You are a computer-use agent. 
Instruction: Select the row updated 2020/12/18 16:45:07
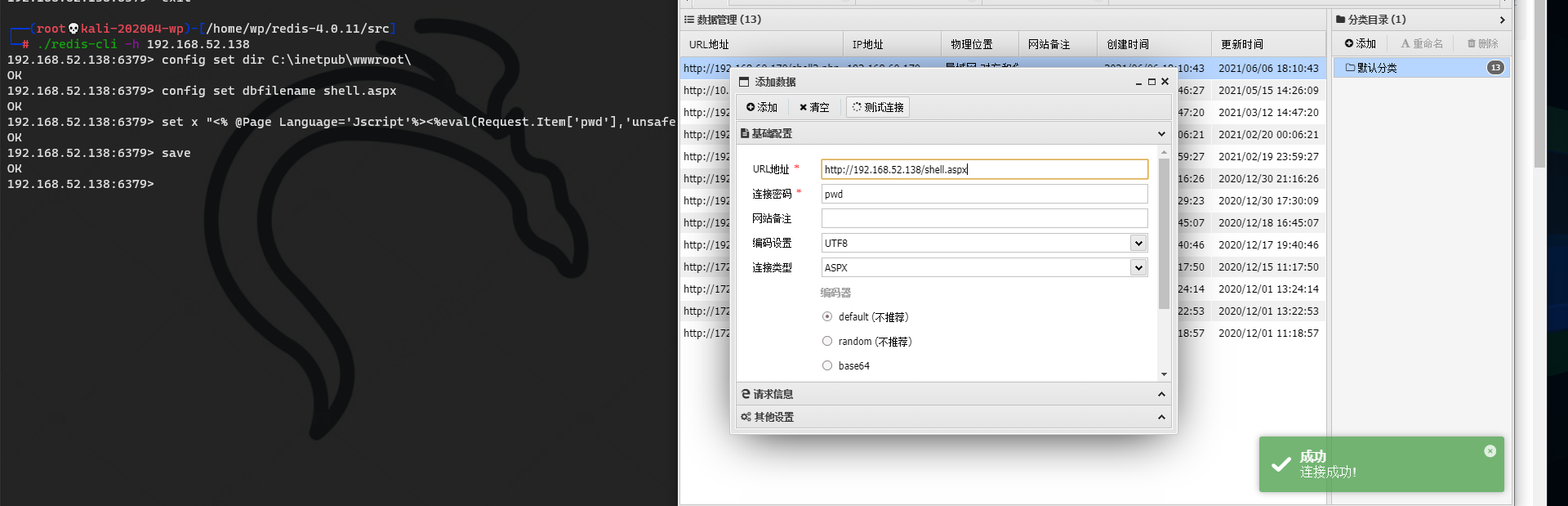tap(1268, 223)
